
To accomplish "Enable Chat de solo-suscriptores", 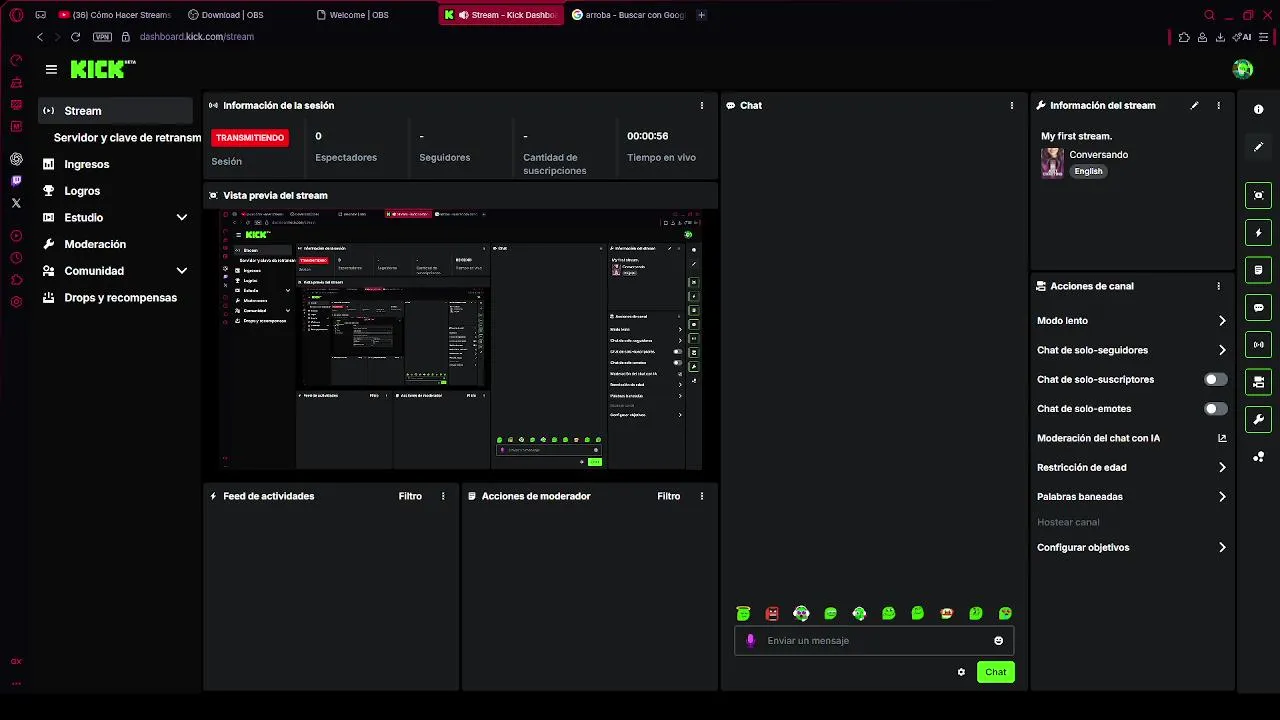I will (1215, 380).
